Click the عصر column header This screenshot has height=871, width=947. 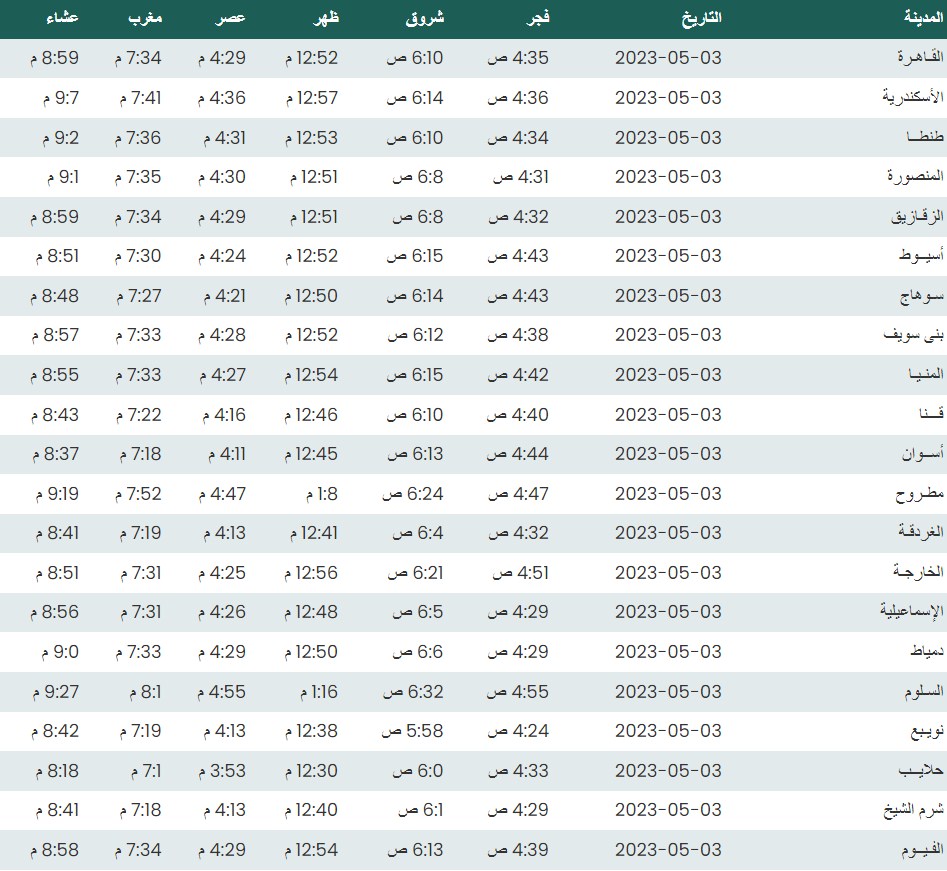click(231, 19)
